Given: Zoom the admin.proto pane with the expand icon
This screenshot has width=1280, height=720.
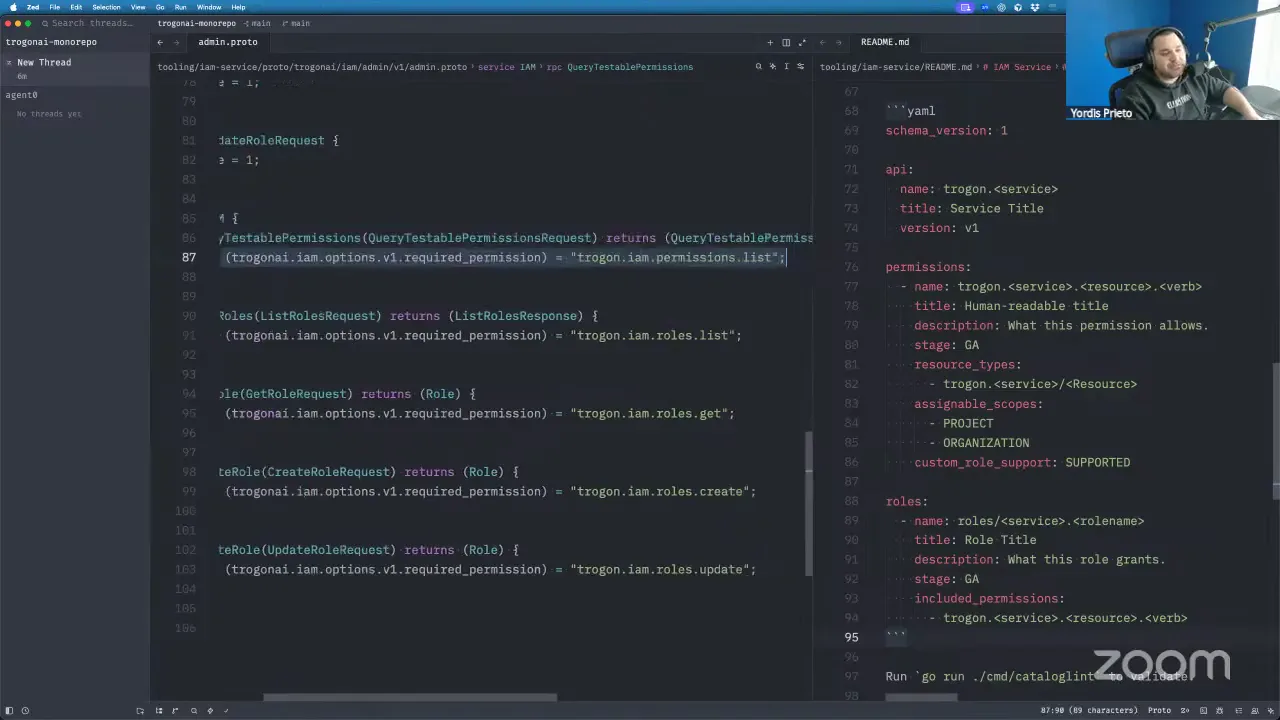Looking at the screenshot, I should pos(802,42).
